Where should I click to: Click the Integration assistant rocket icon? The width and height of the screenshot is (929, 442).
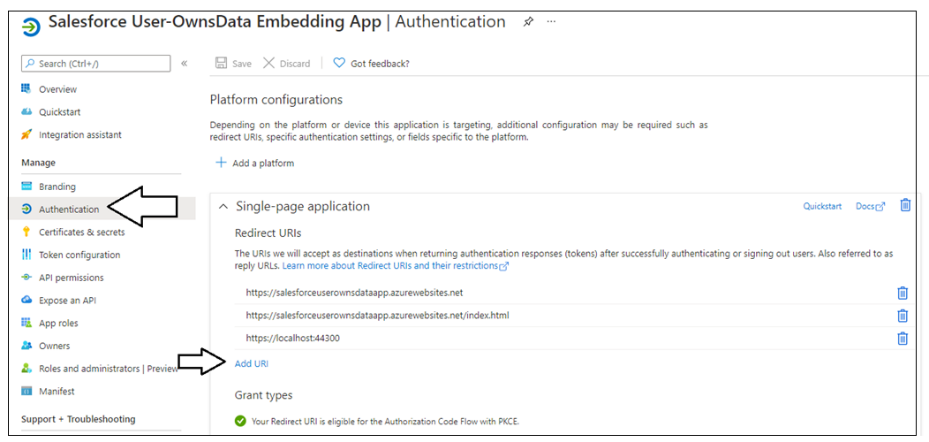click(x=26, y=134)
